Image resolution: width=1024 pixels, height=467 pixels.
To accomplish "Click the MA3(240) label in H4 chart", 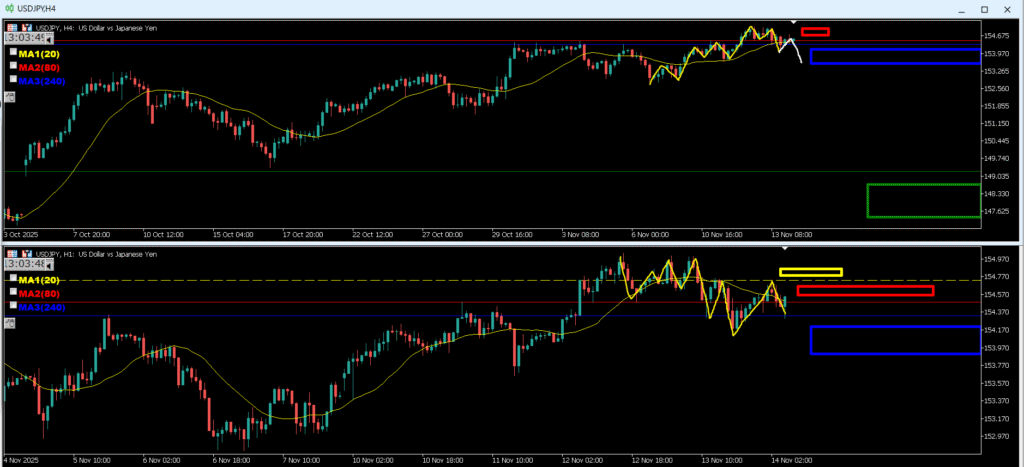I will tap(42, 80).
